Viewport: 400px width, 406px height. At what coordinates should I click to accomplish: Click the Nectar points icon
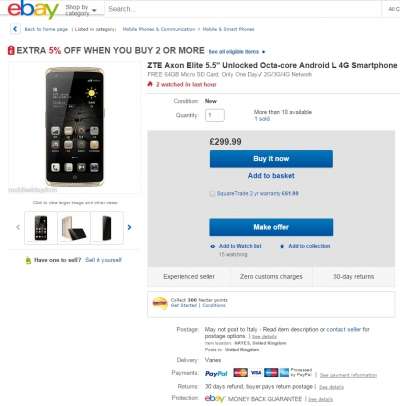point(160,303)
